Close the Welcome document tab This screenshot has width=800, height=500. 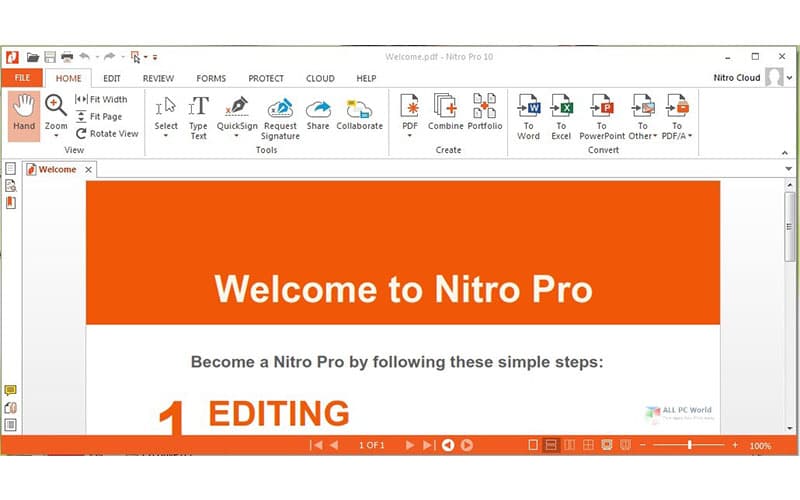point(88,169)
